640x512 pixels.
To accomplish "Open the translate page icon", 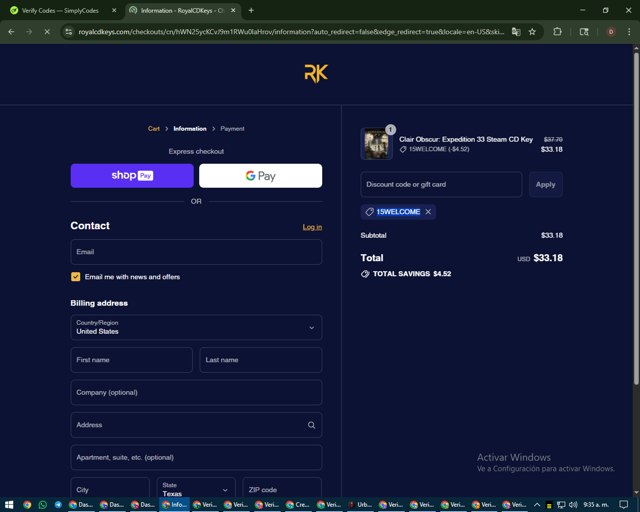I will pos(516,31).
